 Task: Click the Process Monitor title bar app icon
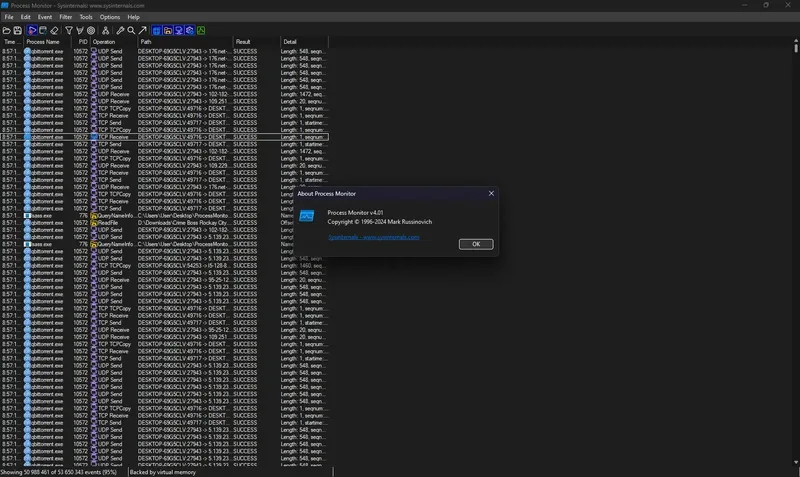coord(5,6)
